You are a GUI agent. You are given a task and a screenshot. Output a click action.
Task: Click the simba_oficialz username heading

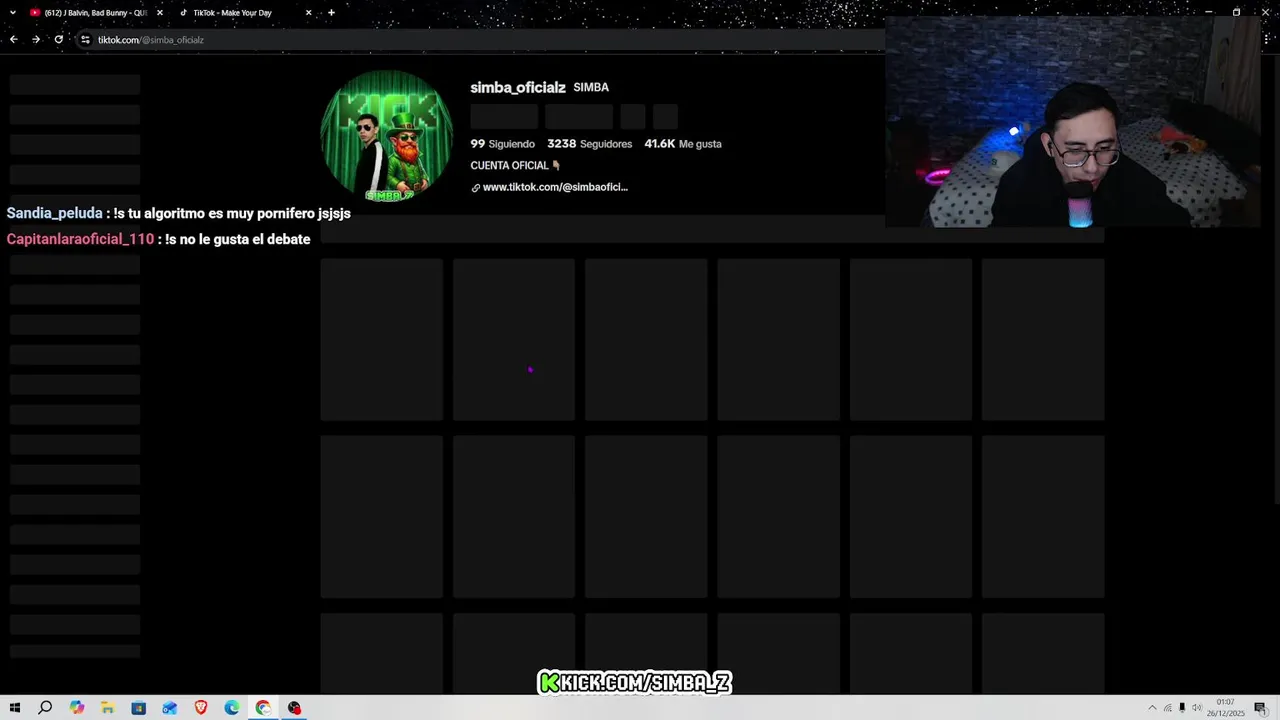coord(518,88)
